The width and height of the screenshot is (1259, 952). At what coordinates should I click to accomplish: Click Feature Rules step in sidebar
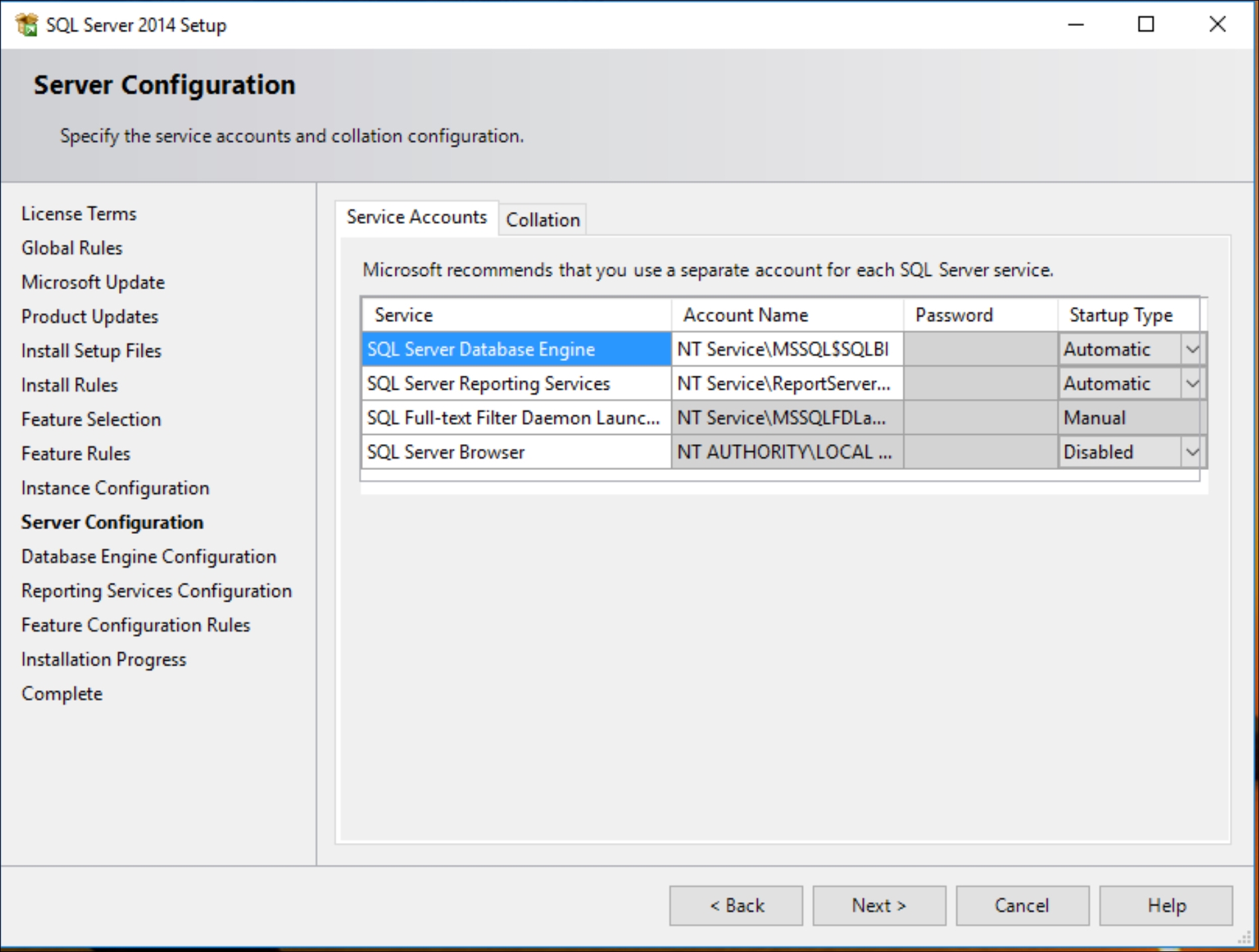pos(76,453)
